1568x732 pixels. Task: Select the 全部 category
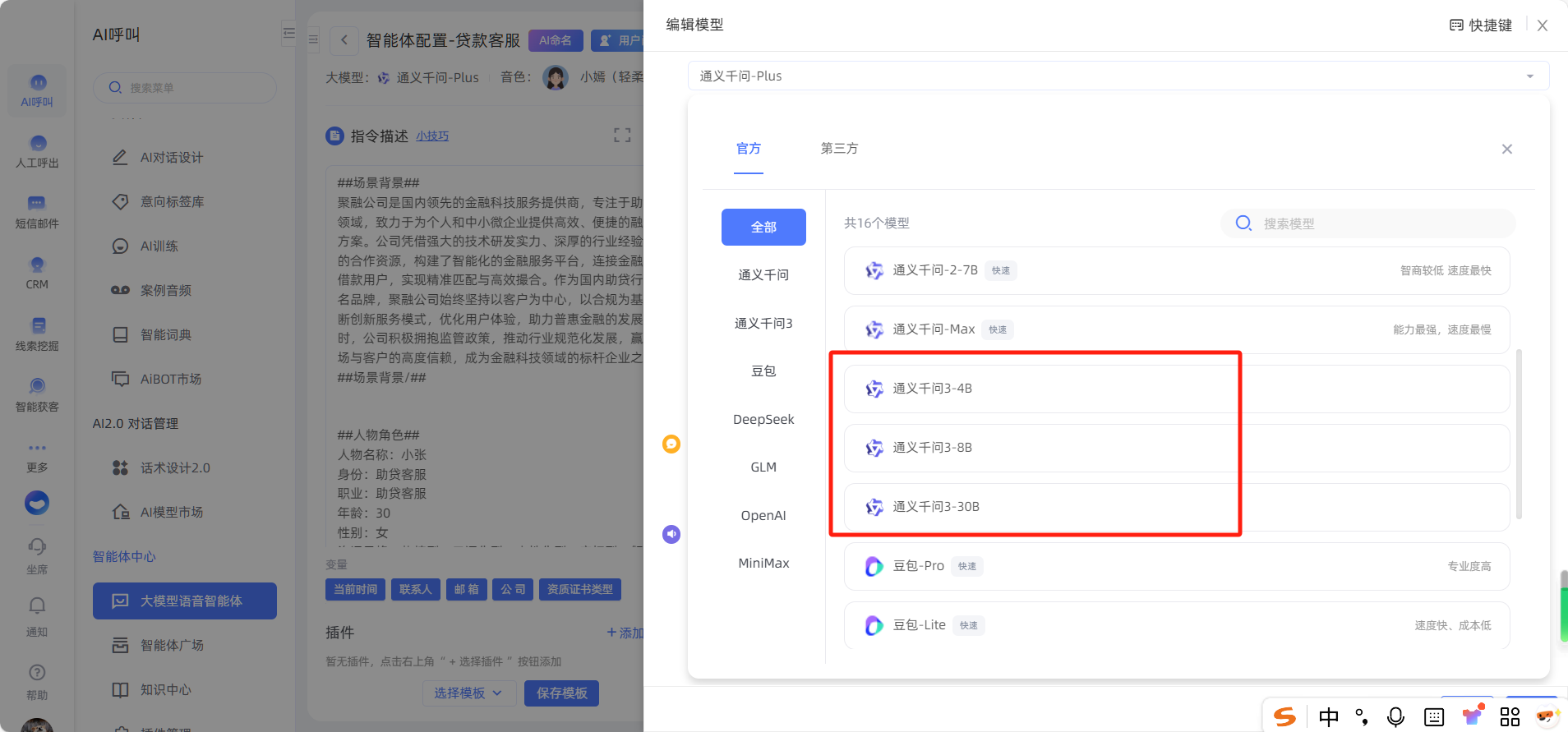click(x=763, y=227)
